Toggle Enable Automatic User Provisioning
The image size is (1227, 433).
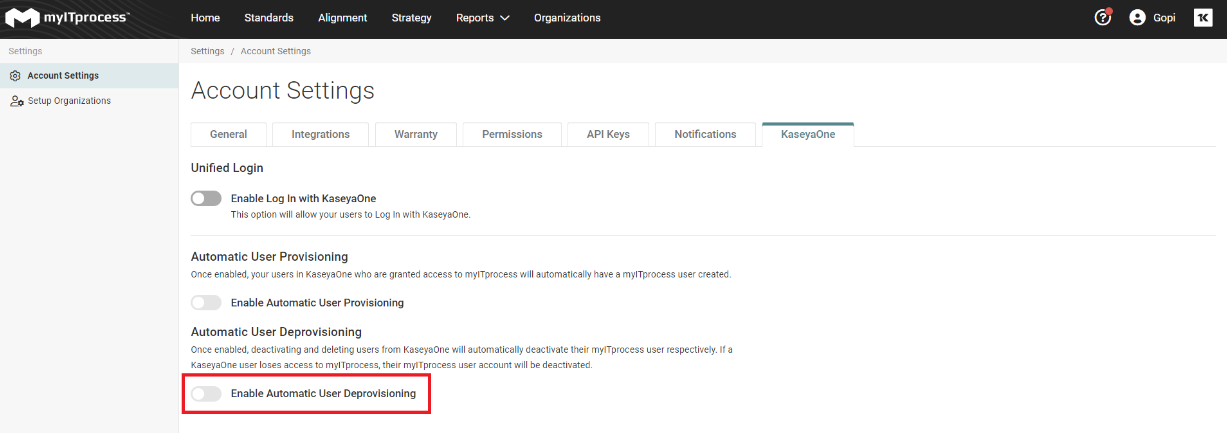[x=206, y=302]
